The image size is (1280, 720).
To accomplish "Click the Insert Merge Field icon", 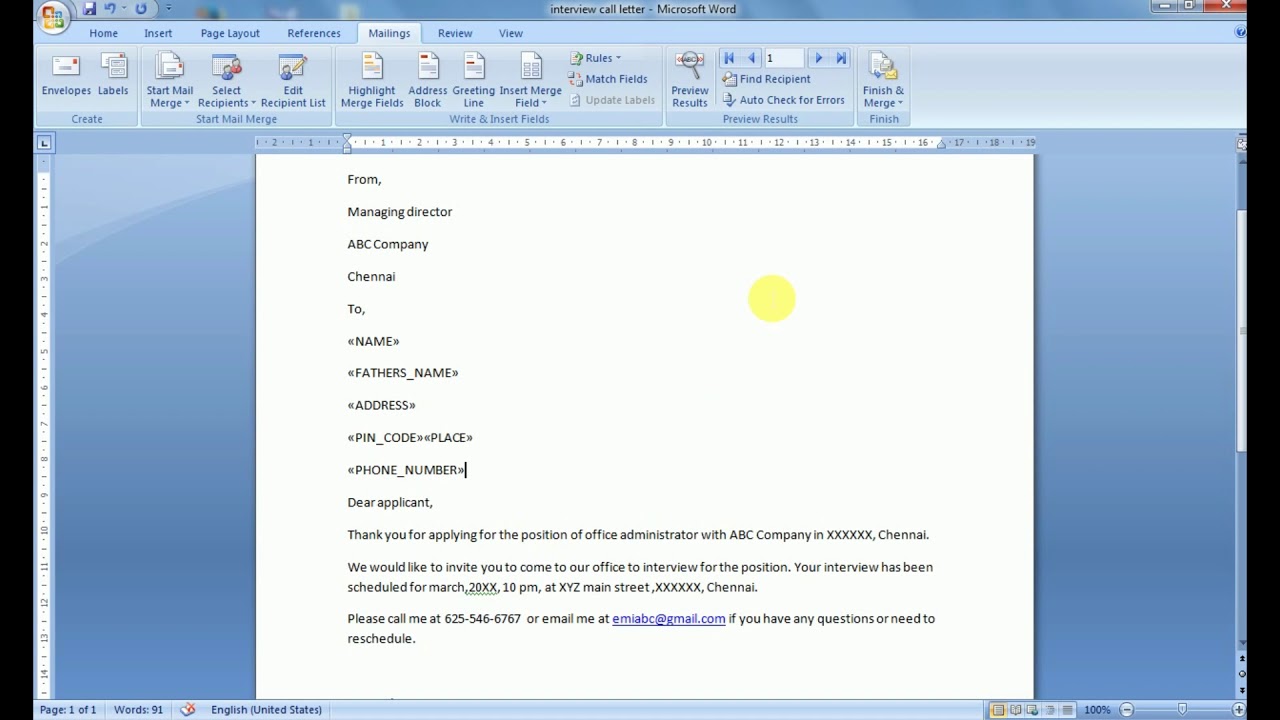I will pos(531,68).
